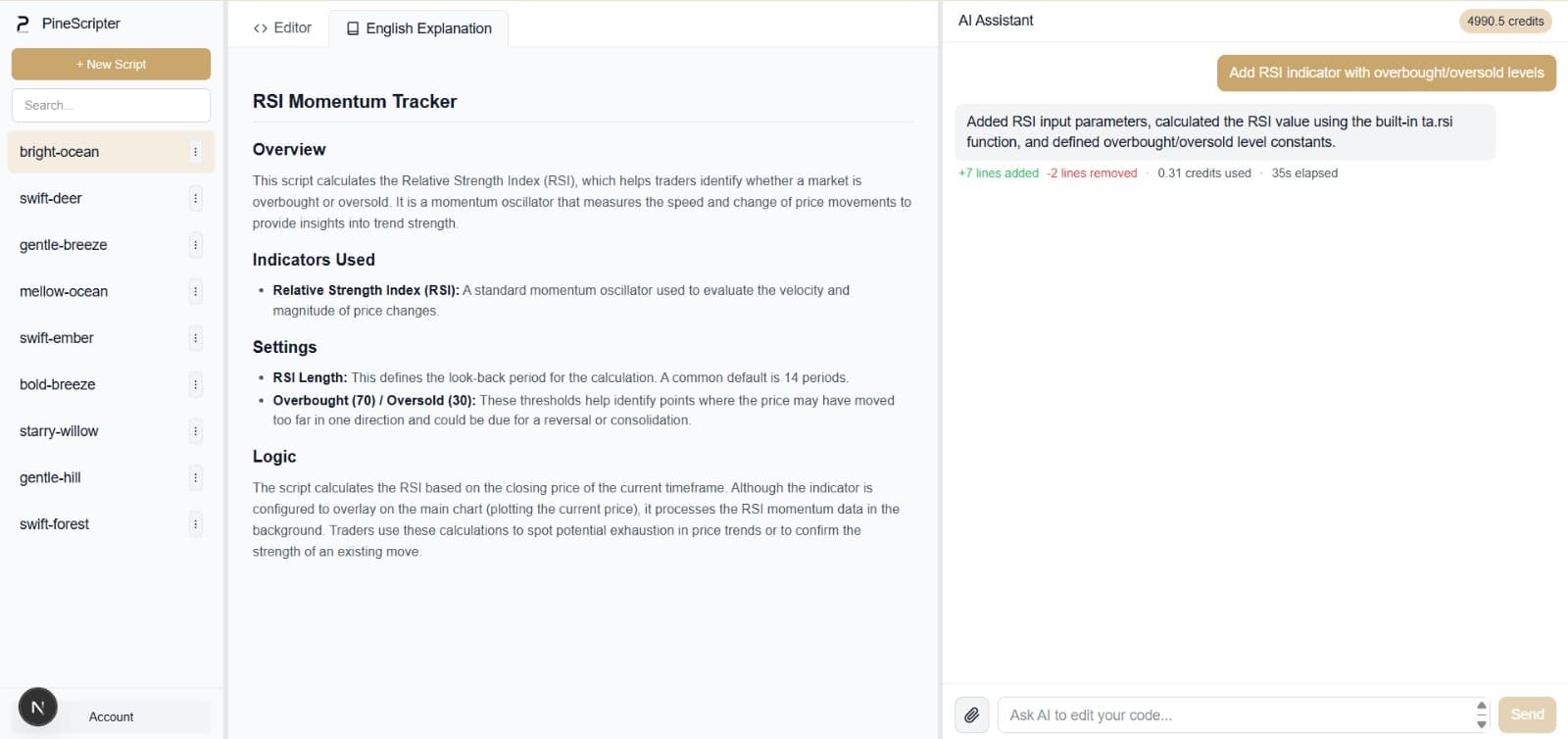The height and width of the screenshot is (739, 1568).
Task: Open options menu for starry-willow script
Action: pyautogui.click(x=195, y=431)
